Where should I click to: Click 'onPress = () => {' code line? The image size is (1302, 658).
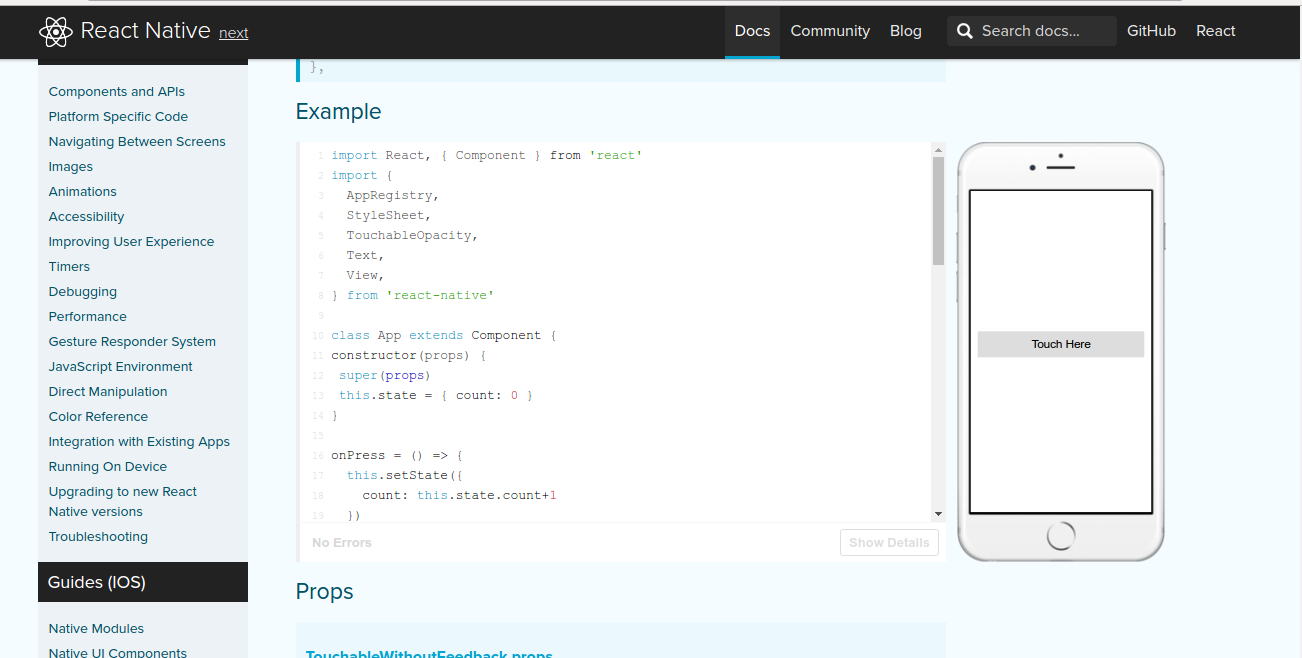(397, 456)
